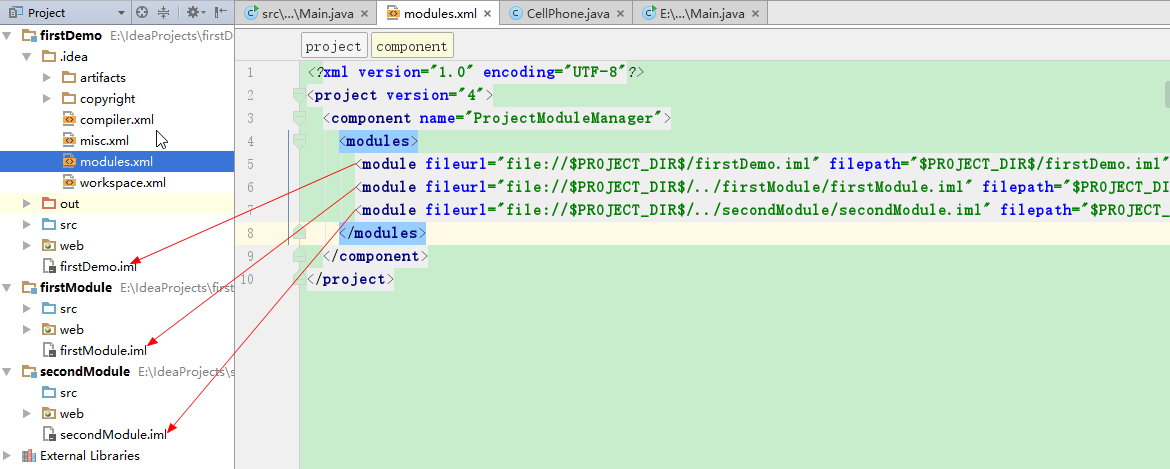Hide the Project tool window

click(x=221, y=12)
